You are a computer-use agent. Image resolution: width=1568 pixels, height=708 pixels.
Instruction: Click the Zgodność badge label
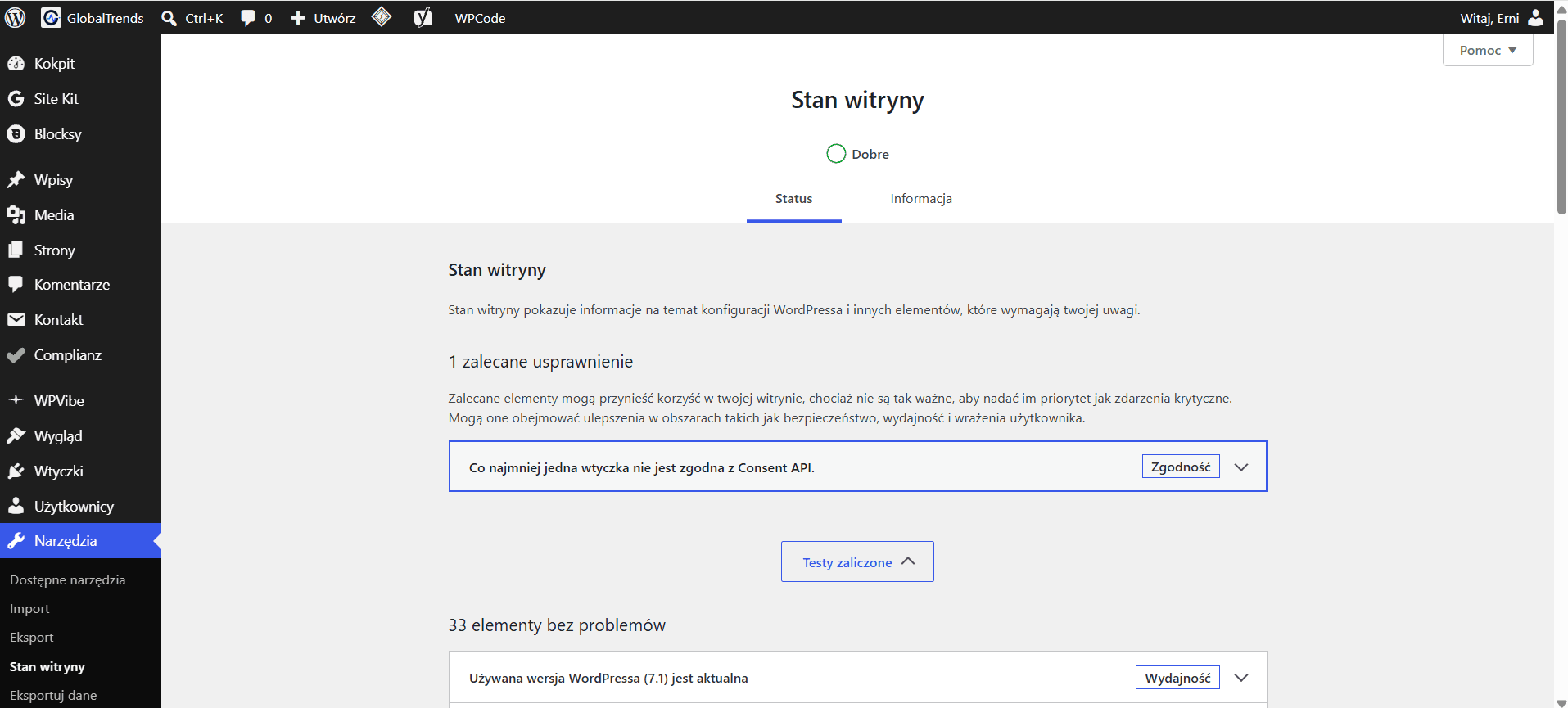pos(1181,467)
